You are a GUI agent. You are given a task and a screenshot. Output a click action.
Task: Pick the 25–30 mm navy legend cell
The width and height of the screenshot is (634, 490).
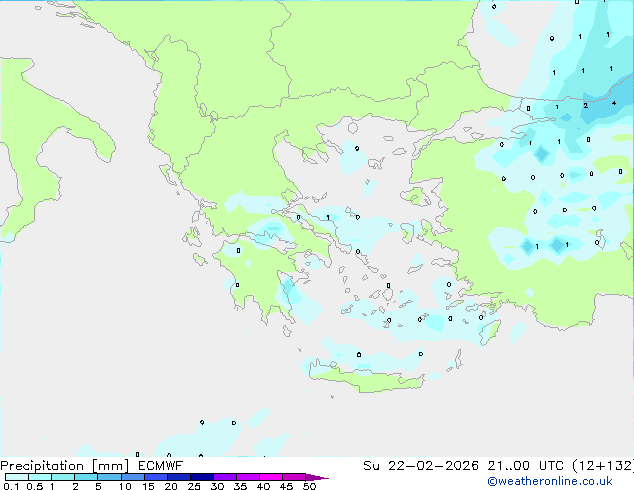click(x=201, y=477)
